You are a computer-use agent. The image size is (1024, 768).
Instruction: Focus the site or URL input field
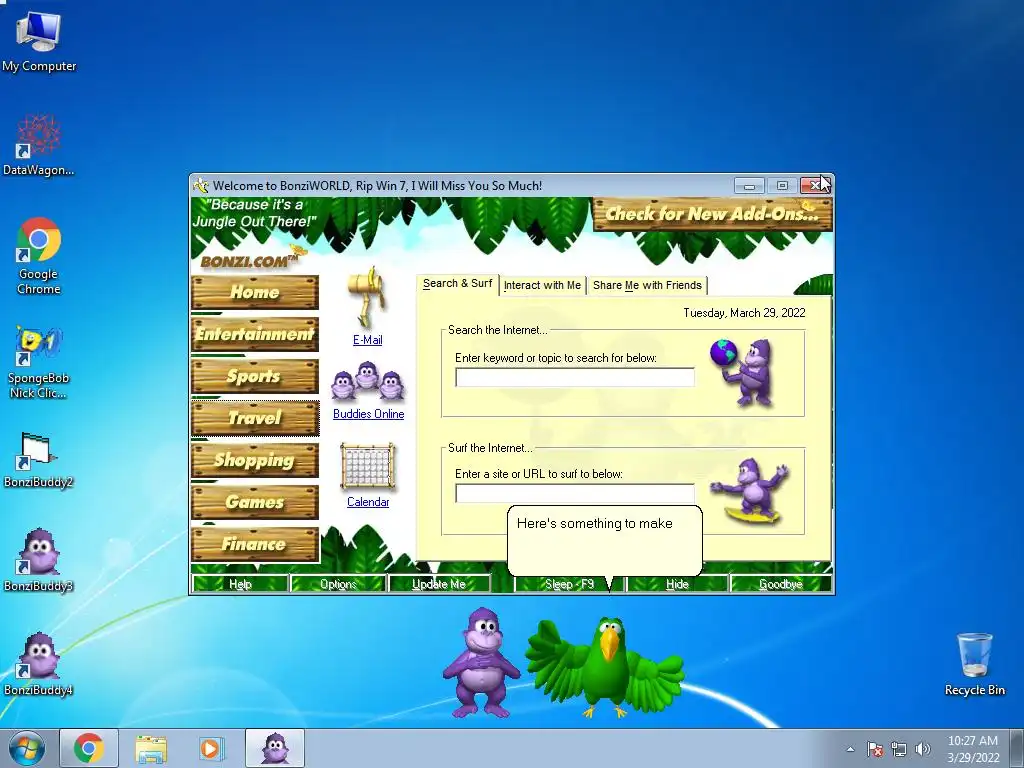coord(575,494)
